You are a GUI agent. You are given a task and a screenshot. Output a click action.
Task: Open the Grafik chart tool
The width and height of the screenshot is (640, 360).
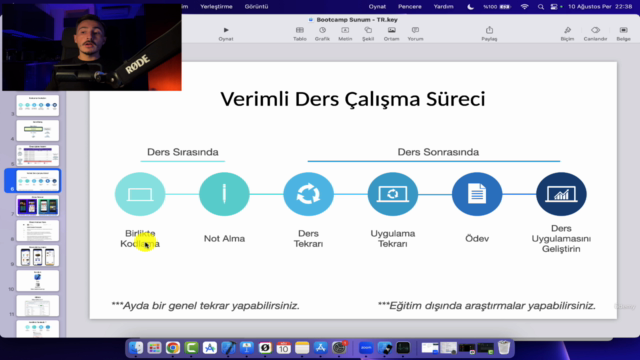coord(322,34)
